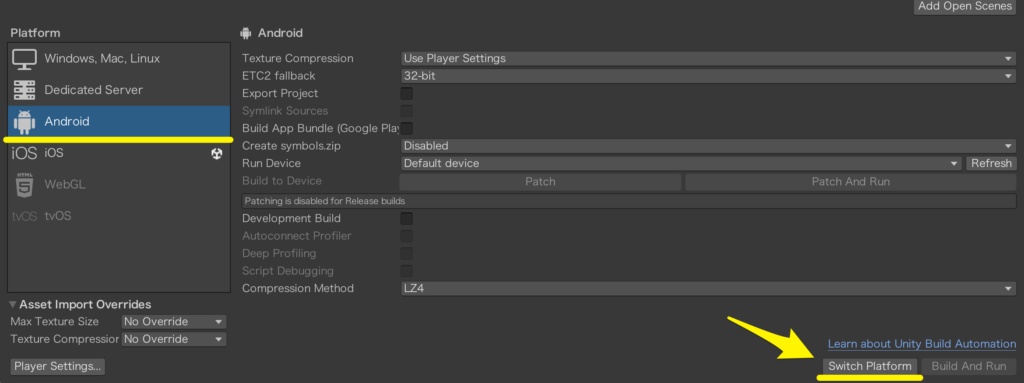1024x383 pixels.
Task: Check the Build App Bundle checkbox
Action: [x=406, y=128]
